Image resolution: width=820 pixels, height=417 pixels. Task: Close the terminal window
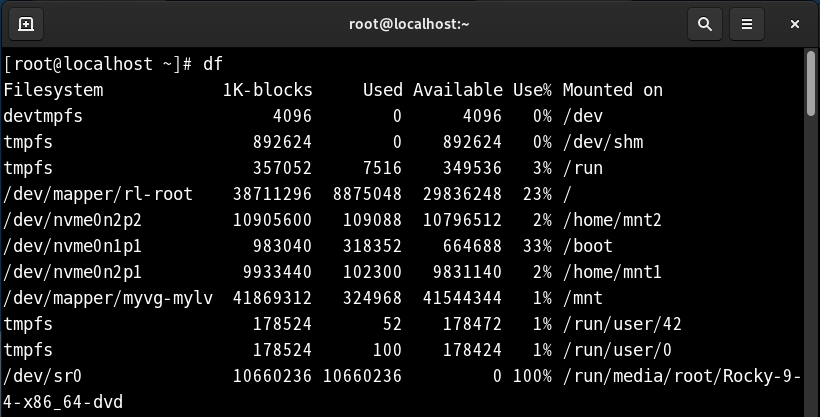click(795, 24)
